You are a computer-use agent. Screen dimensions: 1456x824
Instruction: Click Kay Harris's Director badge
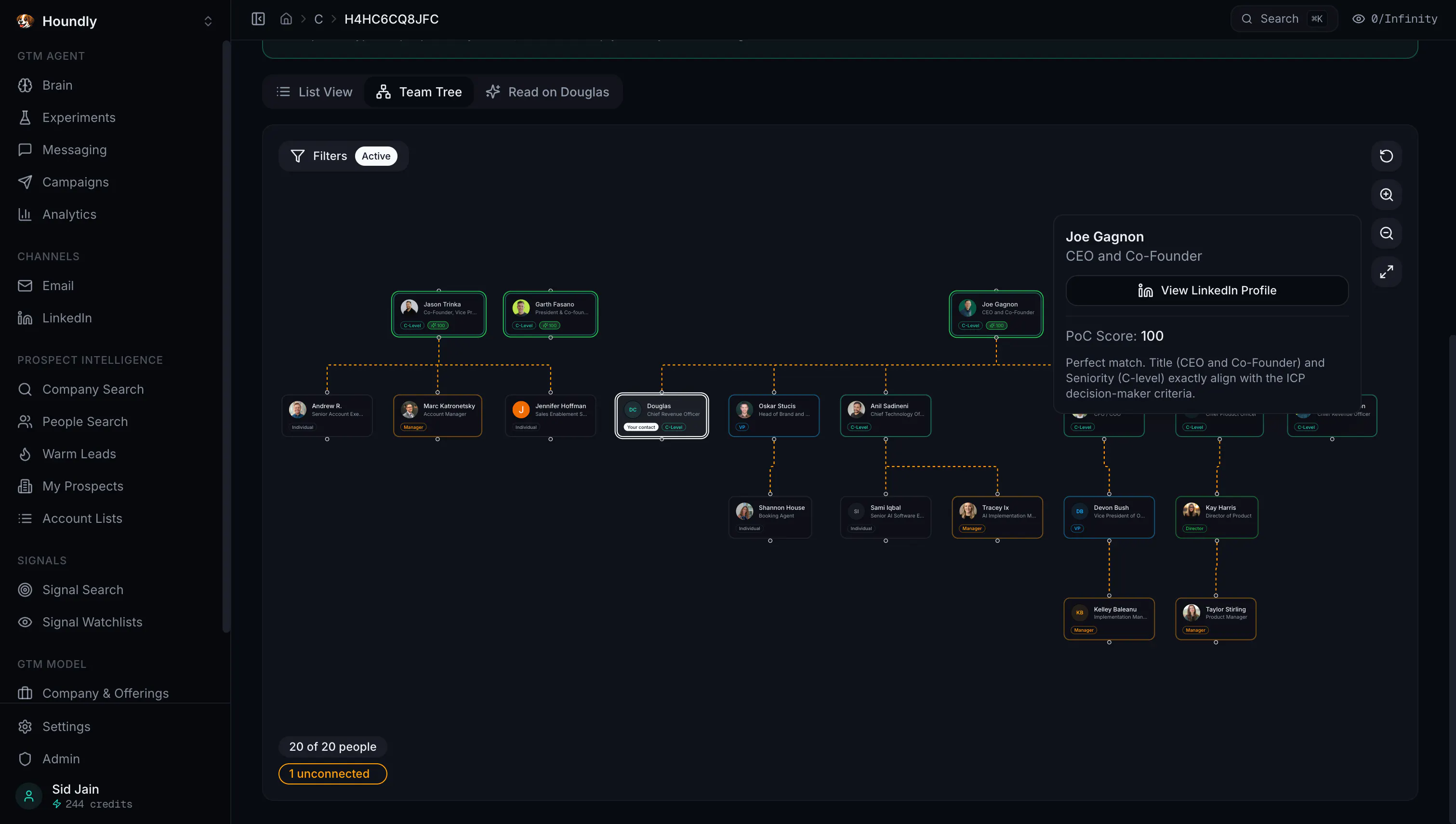[1195, 529]
